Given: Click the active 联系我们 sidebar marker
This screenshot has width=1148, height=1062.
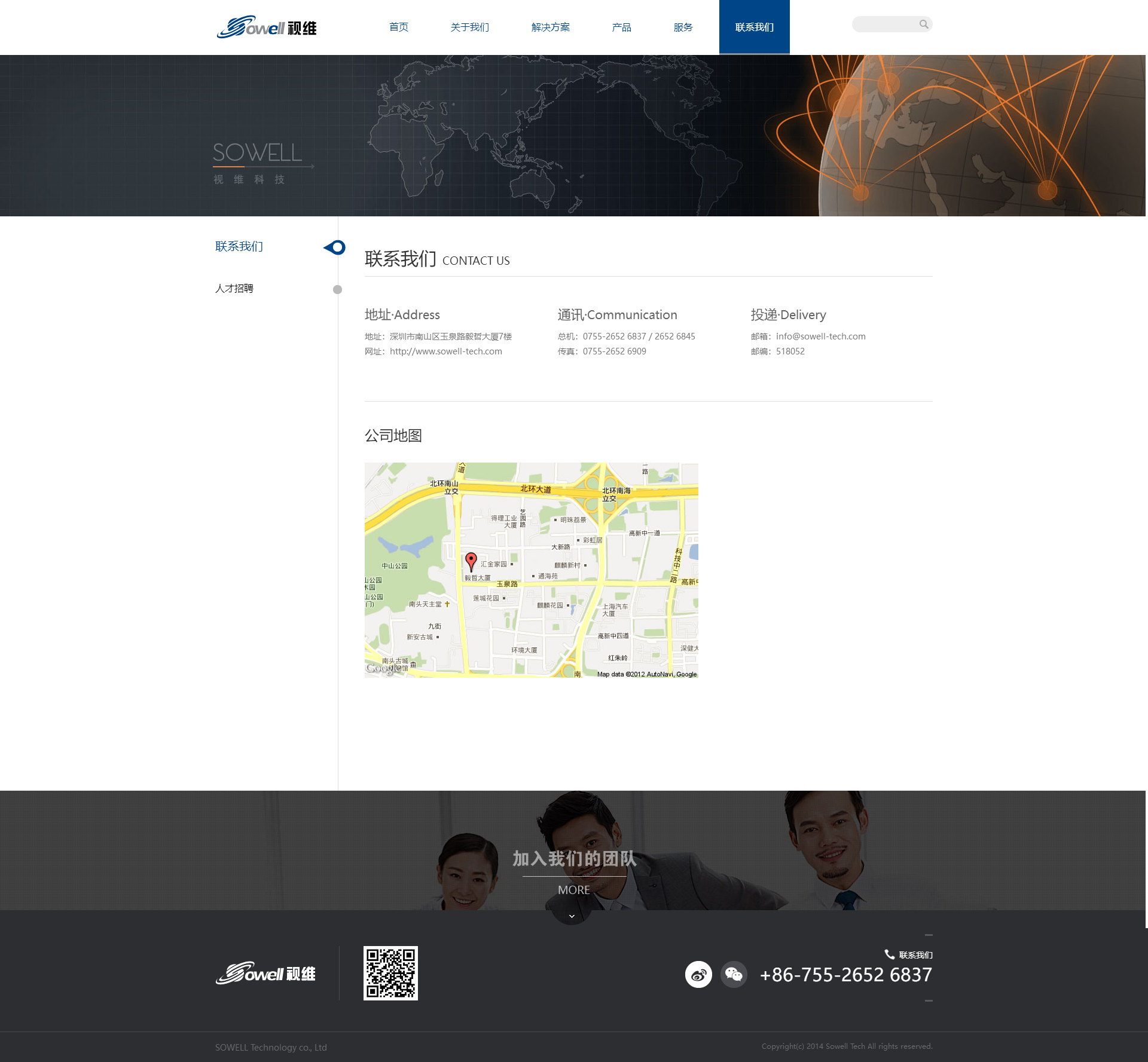Looking at the screenshot, I should point(335,247).
